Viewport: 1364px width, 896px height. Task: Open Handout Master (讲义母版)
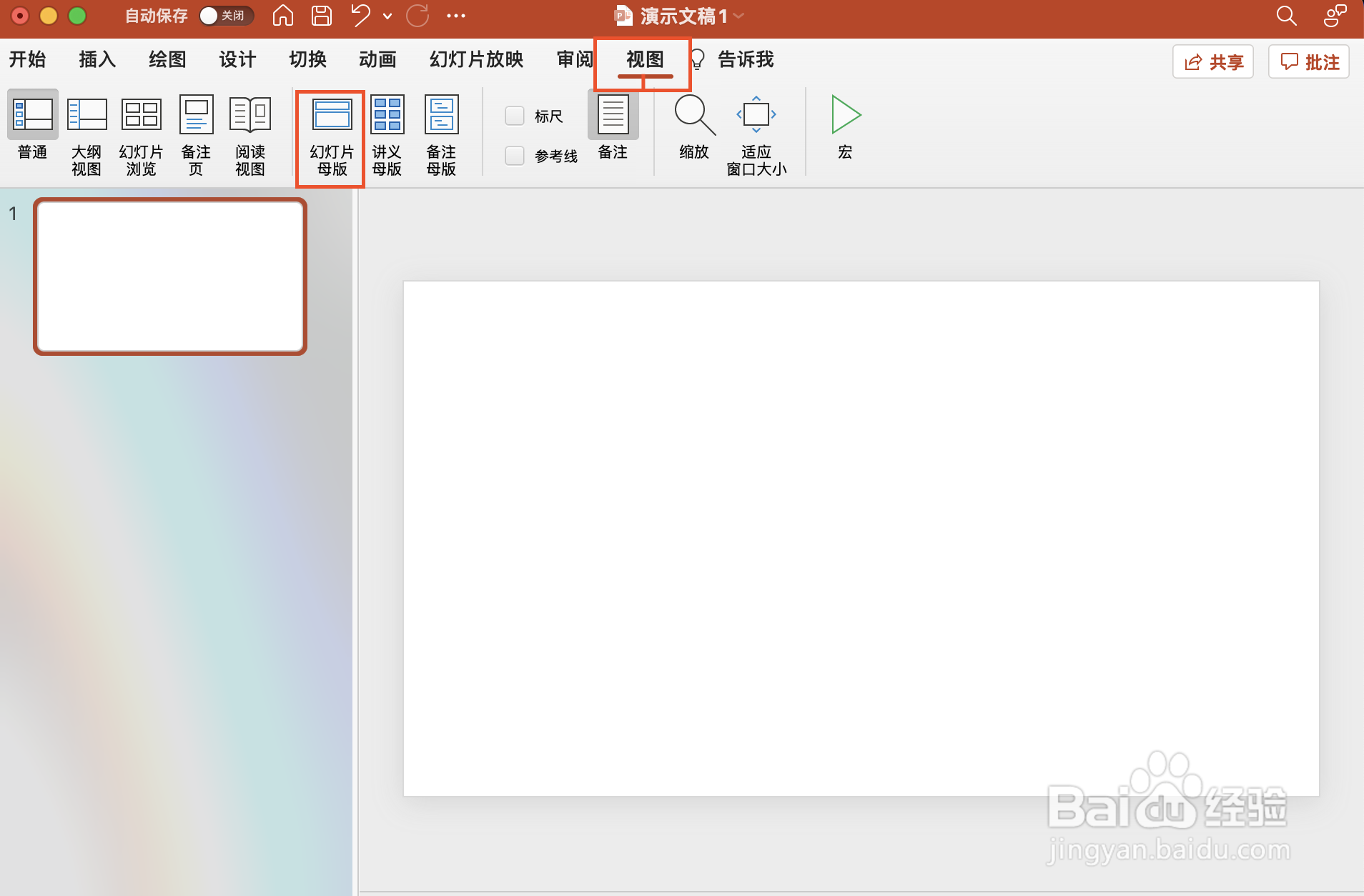387,136
